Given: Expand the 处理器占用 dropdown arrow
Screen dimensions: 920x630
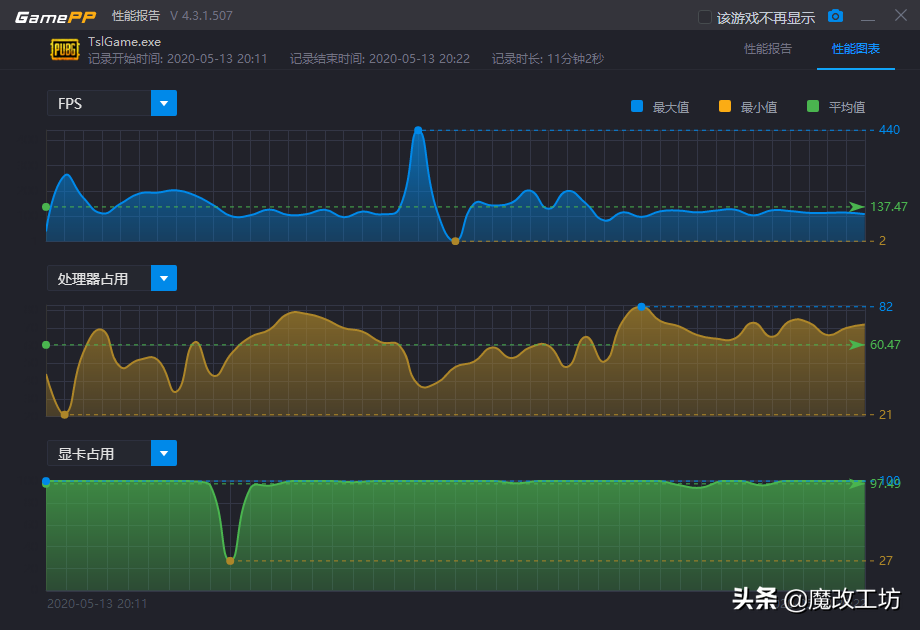Looking at the screenshot, I should coord(164,278).
